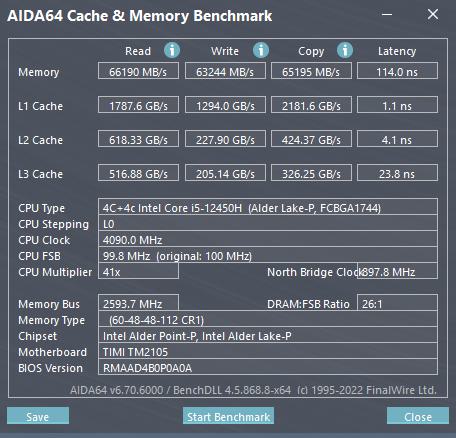Start the benchmark run

tap(228, 416)
